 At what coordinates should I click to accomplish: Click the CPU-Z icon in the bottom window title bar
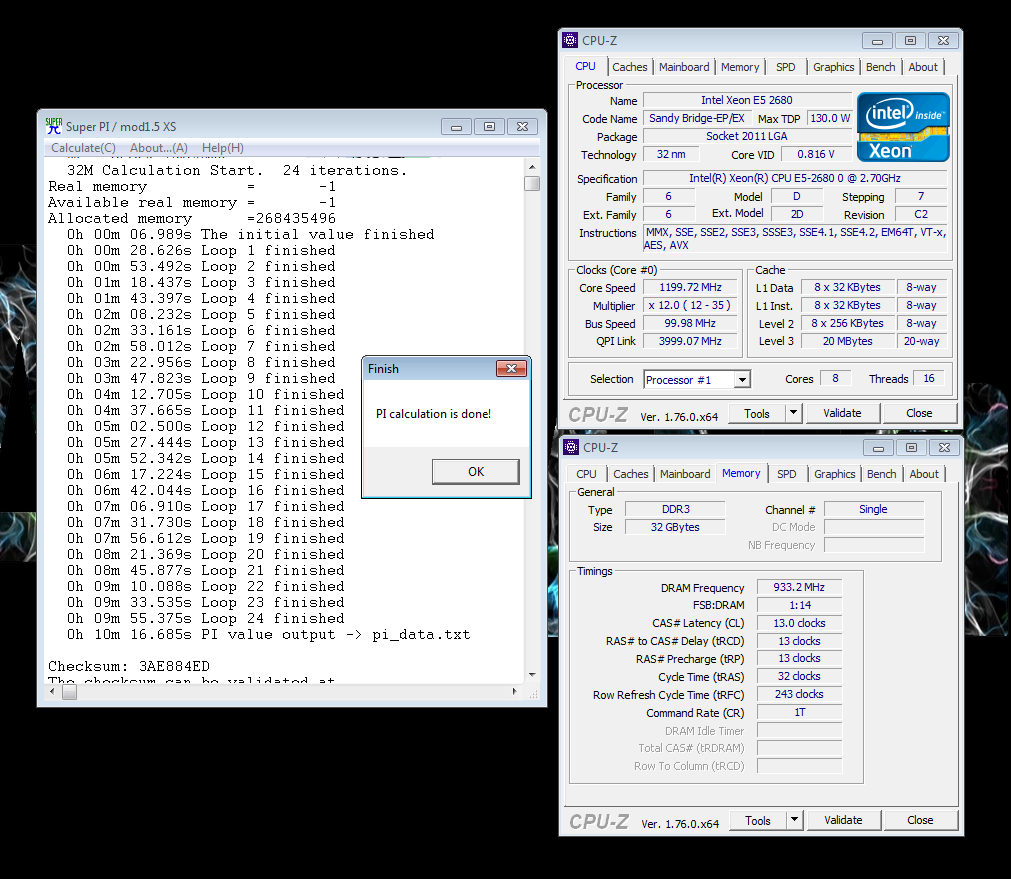[x=571, y=447]
